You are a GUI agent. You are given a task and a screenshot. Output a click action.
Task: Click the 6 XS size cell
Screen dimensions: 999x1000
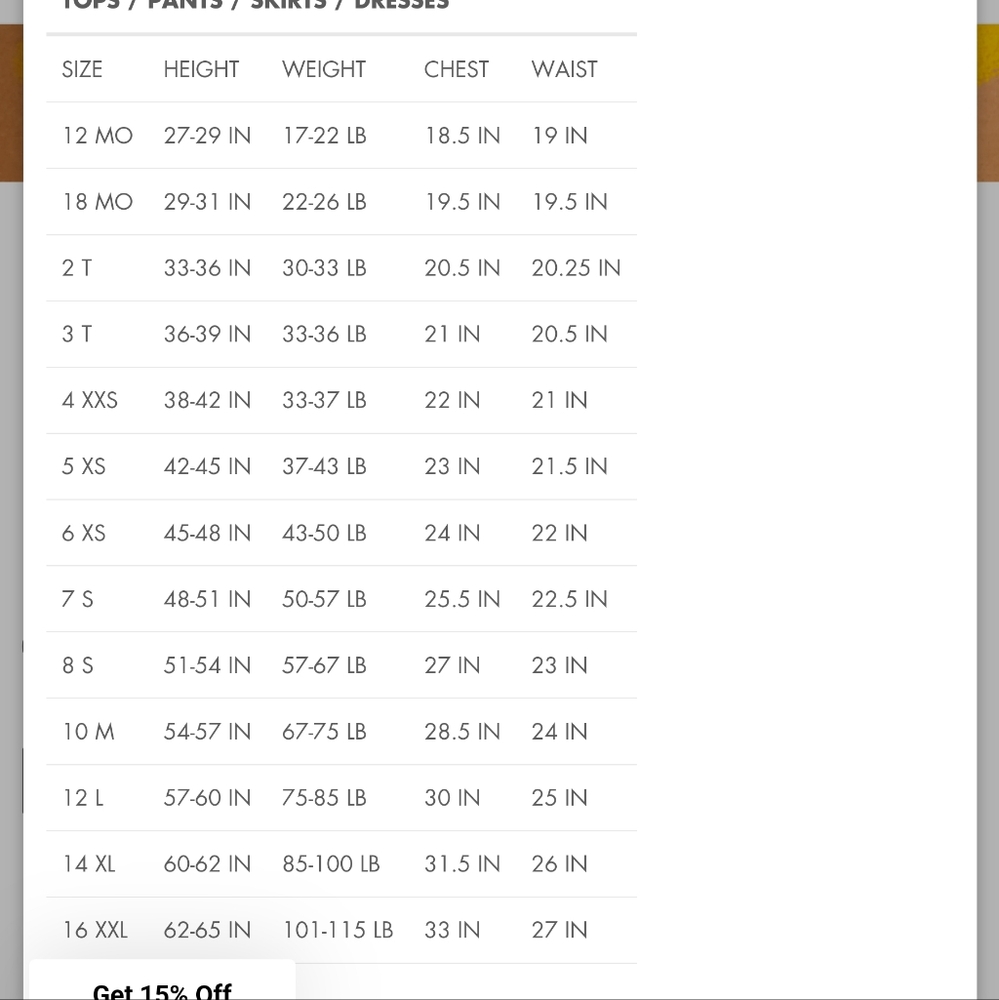click(84, 533)
